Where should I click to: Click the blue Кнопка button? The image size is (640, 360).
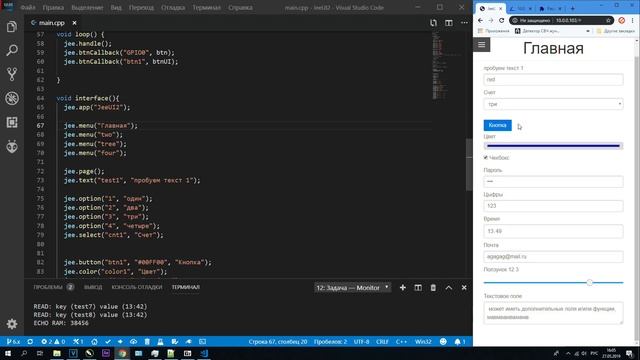498,125
